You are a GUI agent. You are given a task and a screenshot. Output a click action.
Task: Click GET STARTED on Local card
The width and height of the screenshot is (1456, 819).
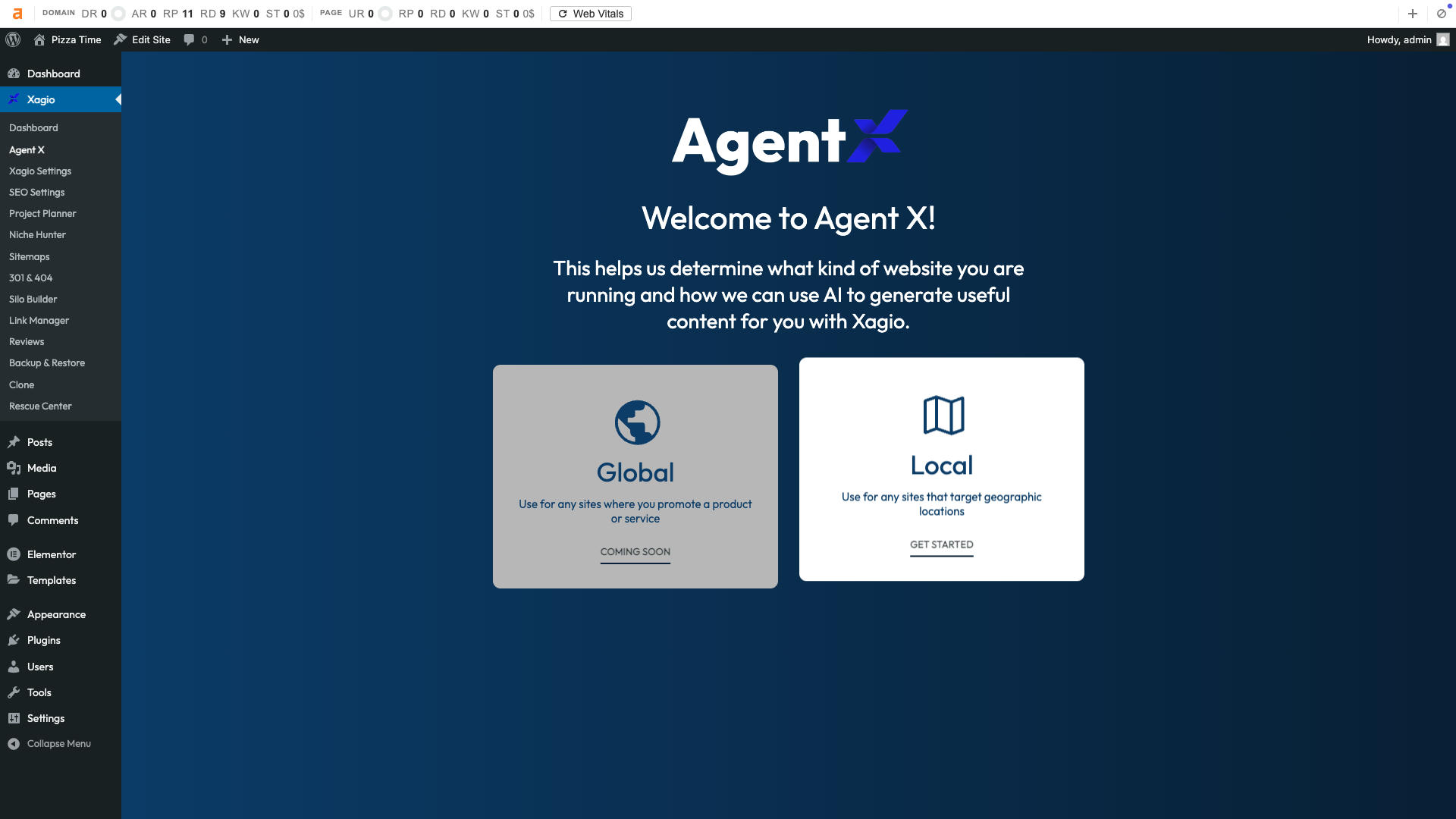941,544
